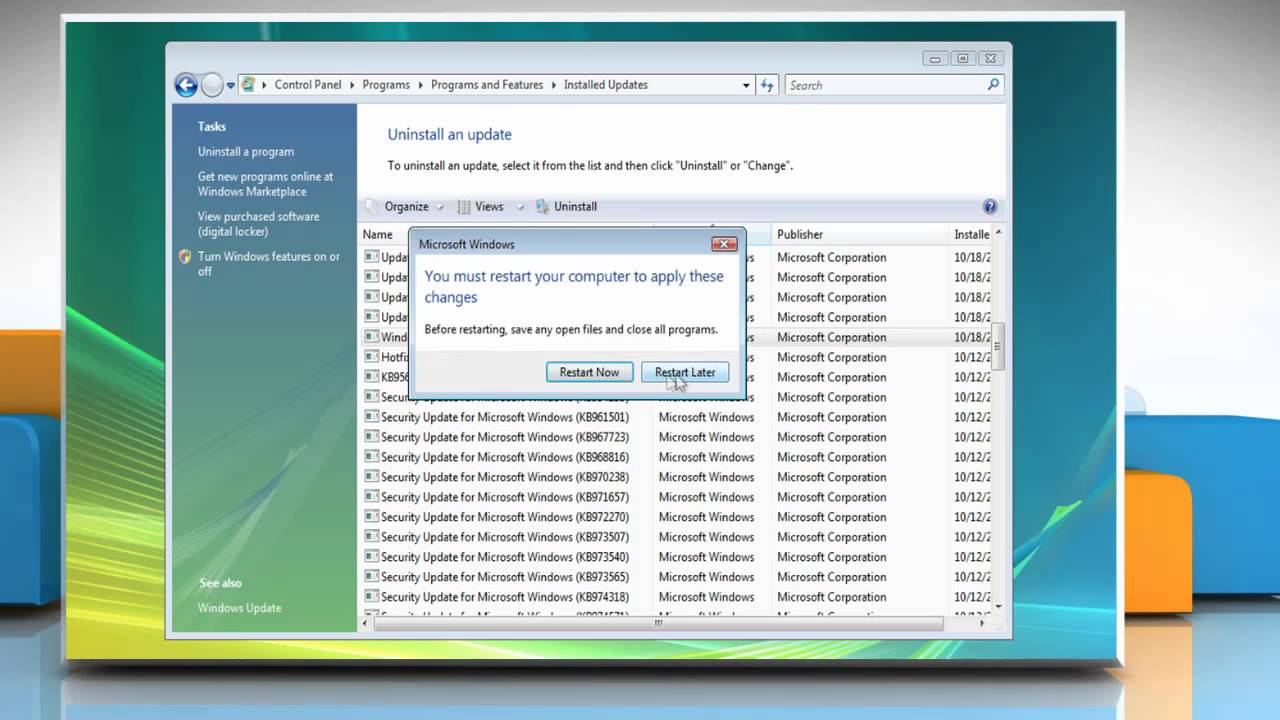
Task: Sort by the Publisher column header
Action: [x=861, y=235]
